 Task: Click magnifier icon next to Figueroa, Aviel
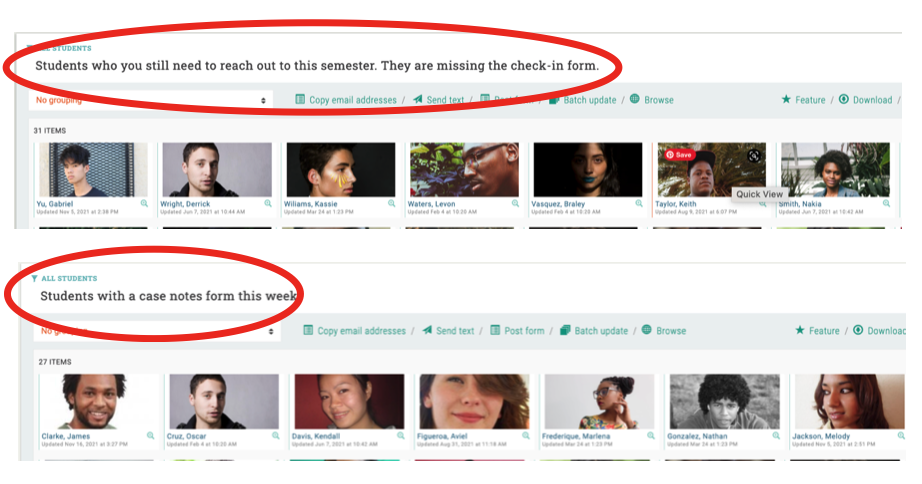click(x=526, y=436)
